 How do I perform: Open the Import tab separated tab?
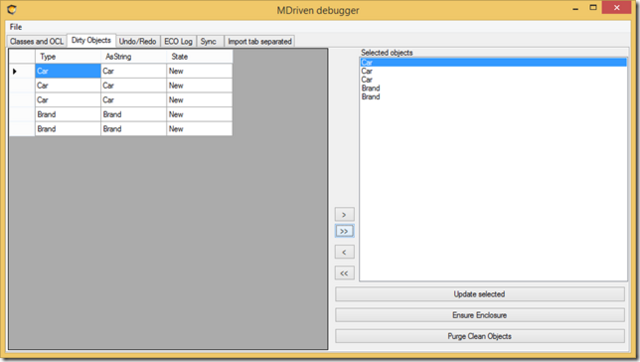260,41
